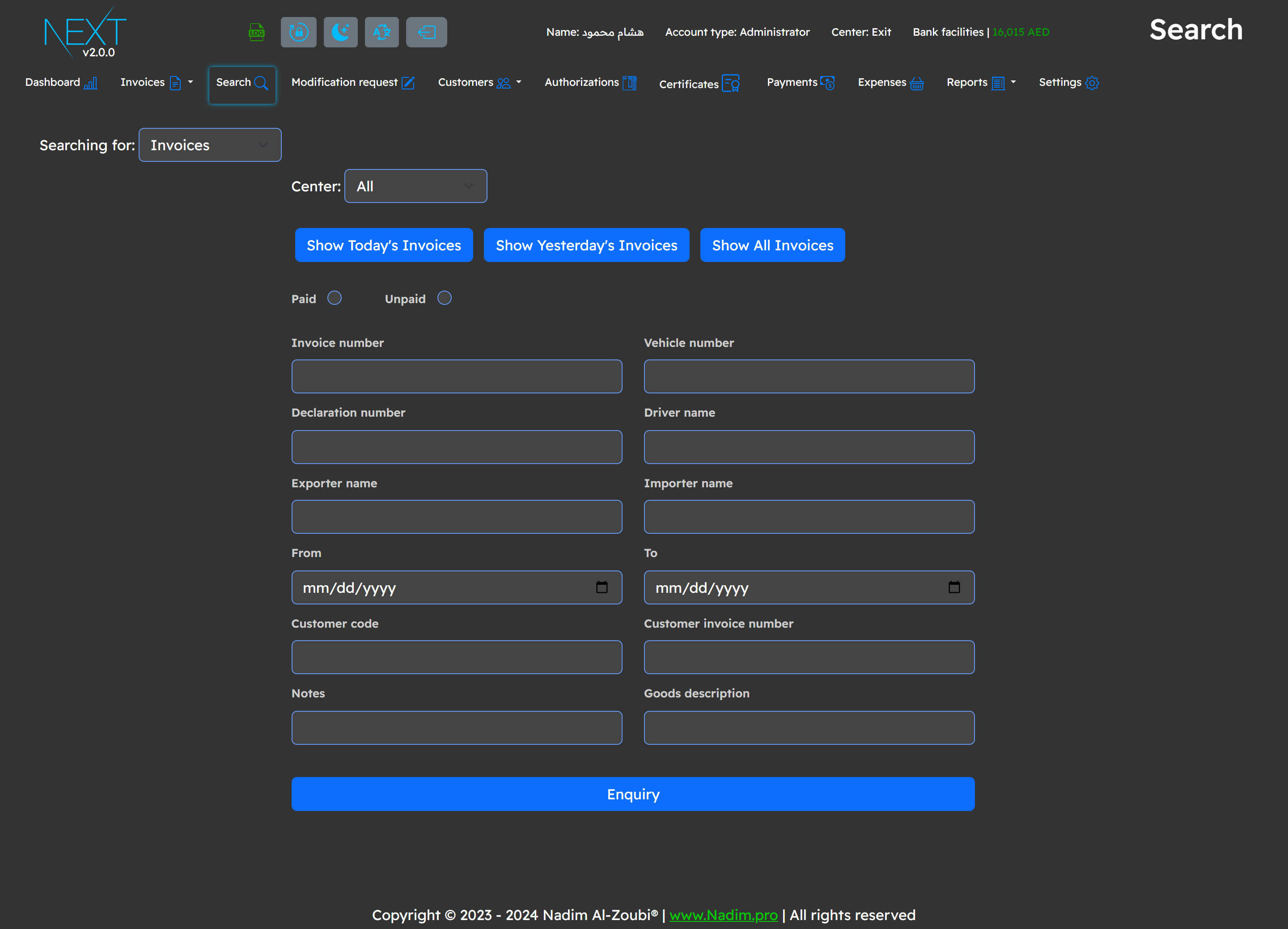This screenshot has height=929, width=1288.
Task: Select the Paid radio button
Action: (335, 298)
